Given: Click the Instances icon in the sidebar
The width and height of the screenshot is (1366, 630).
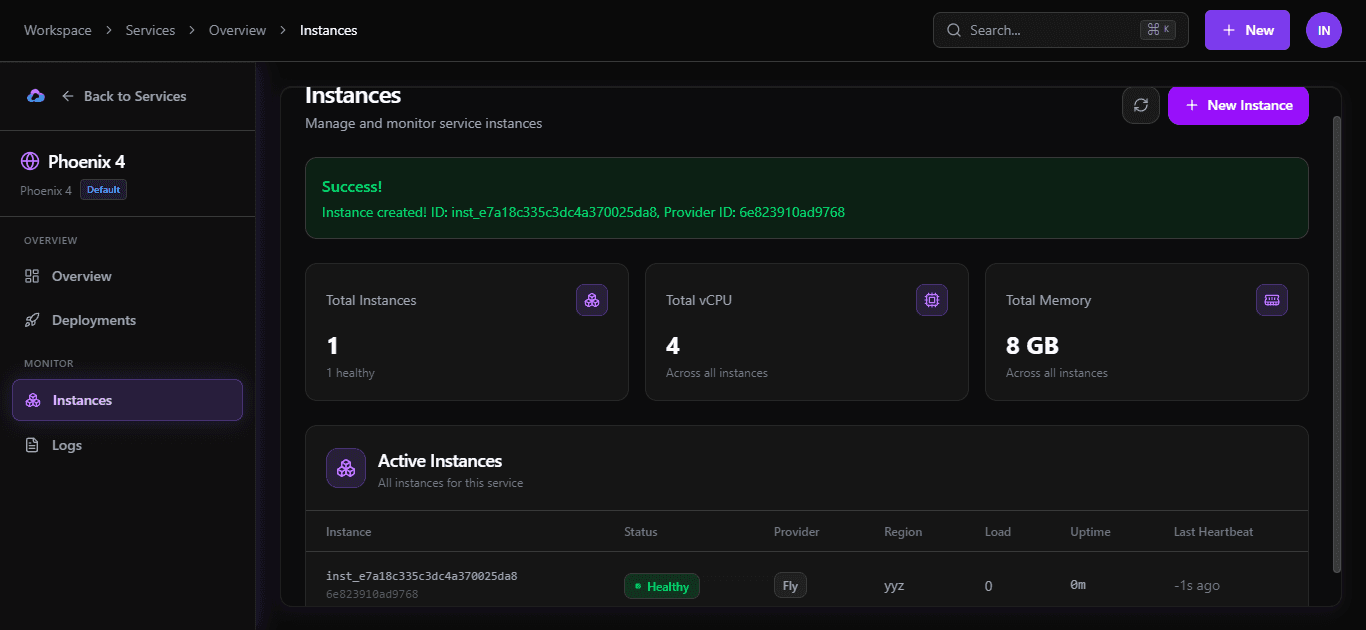Looking at the screenshot, I should click(33, 399).
